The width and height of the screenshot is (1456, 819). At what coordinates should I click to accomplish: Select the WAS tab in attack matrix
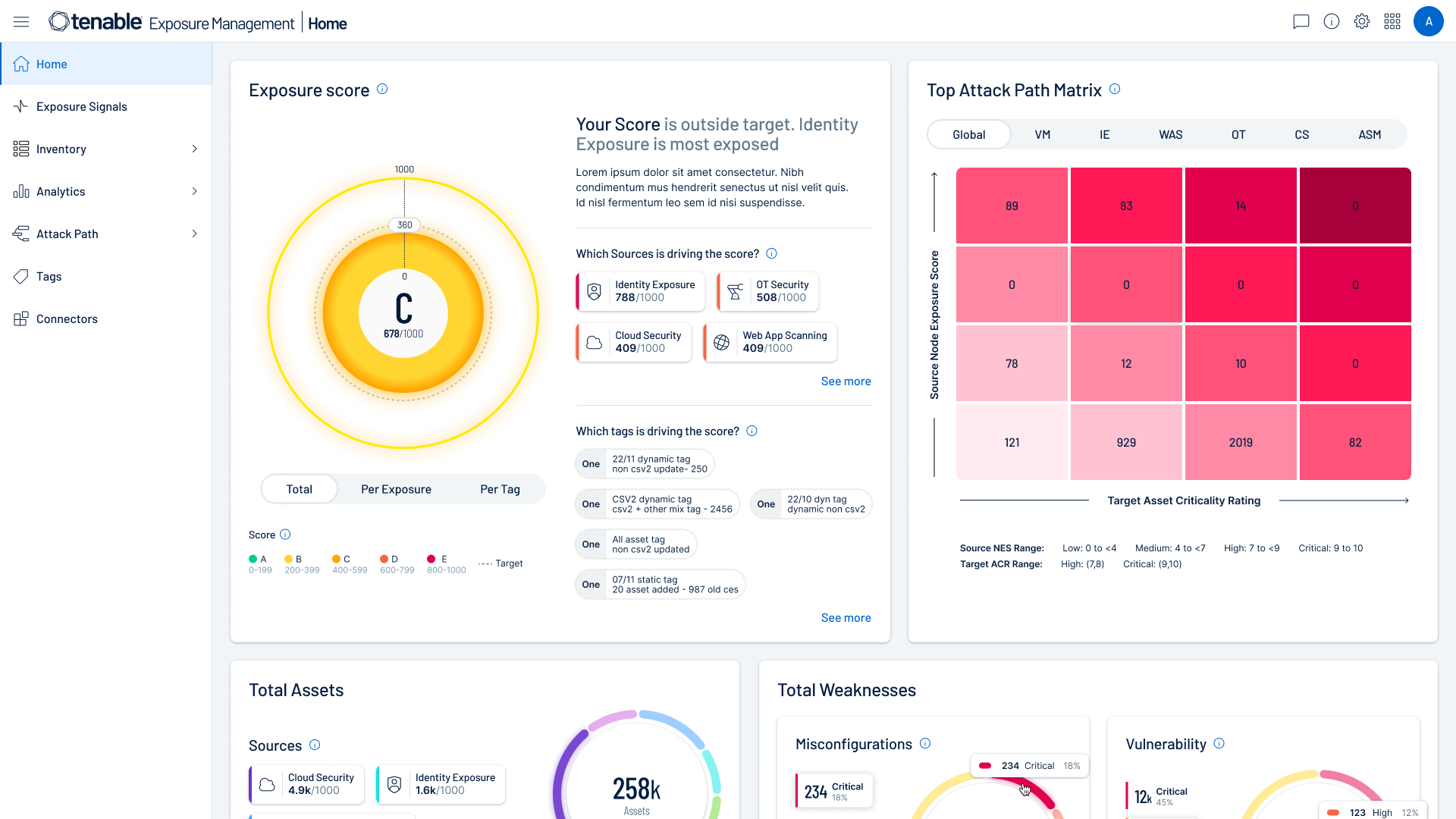pos(1170,135)
